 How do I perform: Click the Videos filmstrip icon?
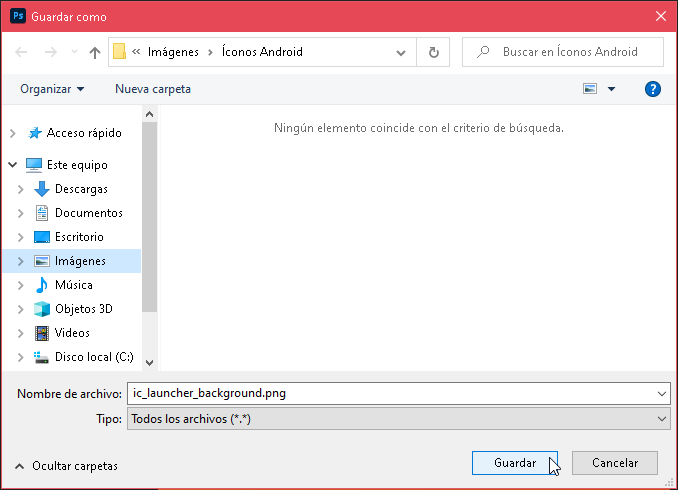point(42,333)
